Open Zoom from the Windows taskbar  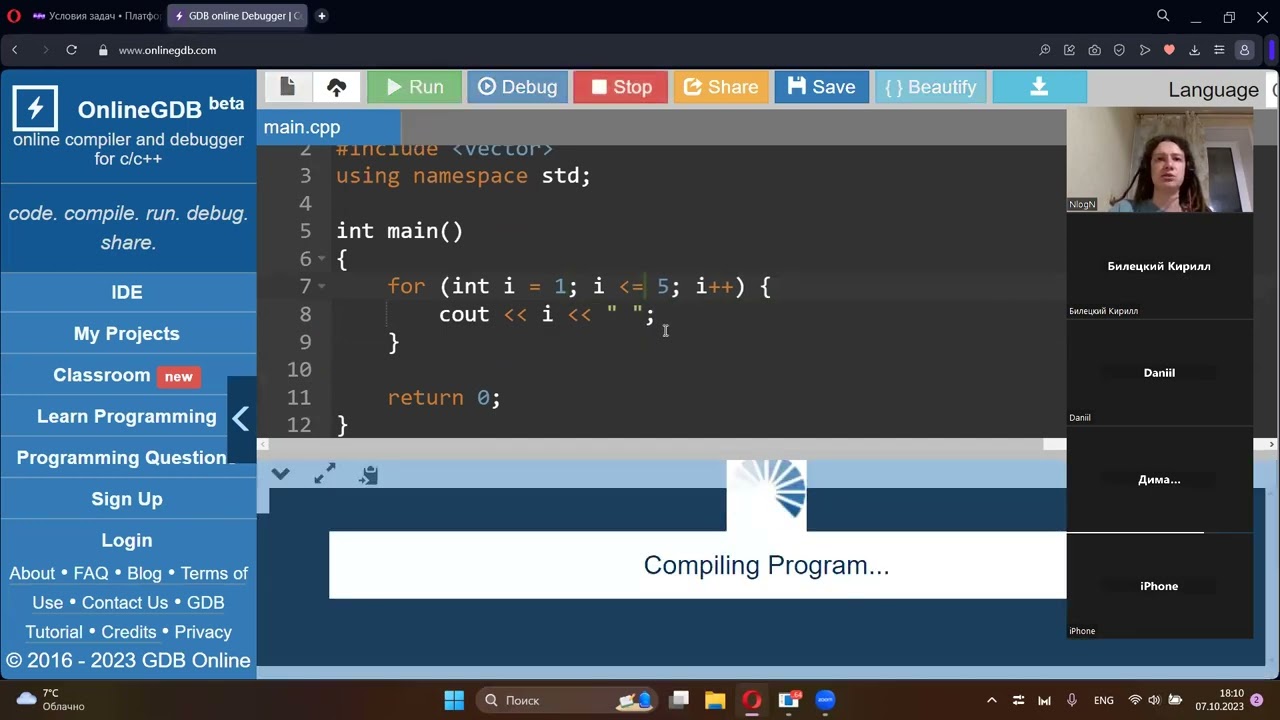[x=825, y=700]
